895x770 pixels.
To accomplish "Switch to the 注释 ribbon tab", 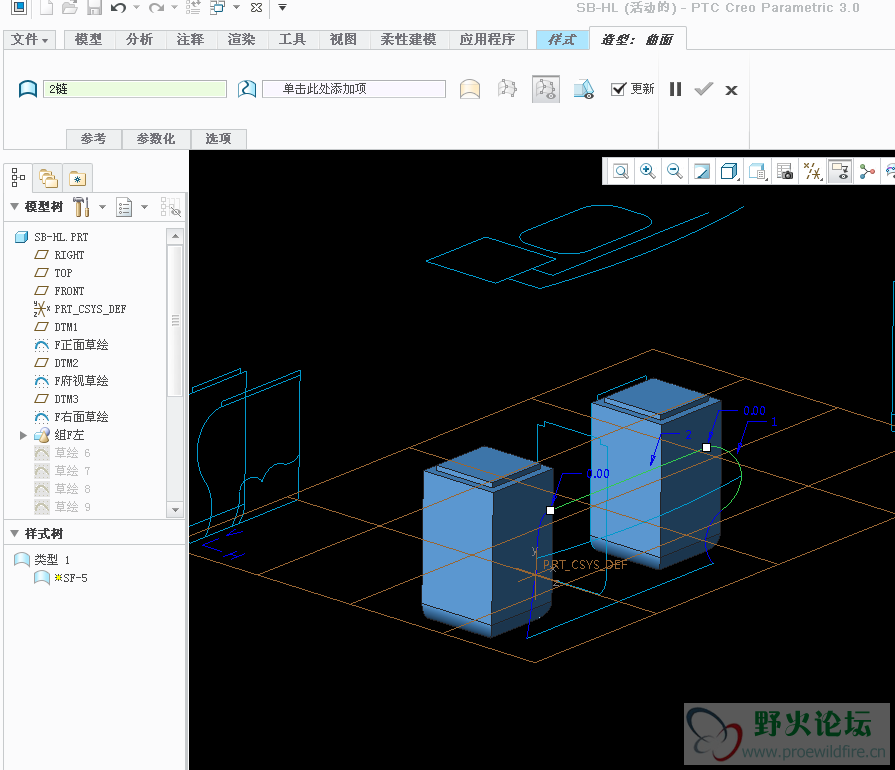I will (x=190, y=39).
